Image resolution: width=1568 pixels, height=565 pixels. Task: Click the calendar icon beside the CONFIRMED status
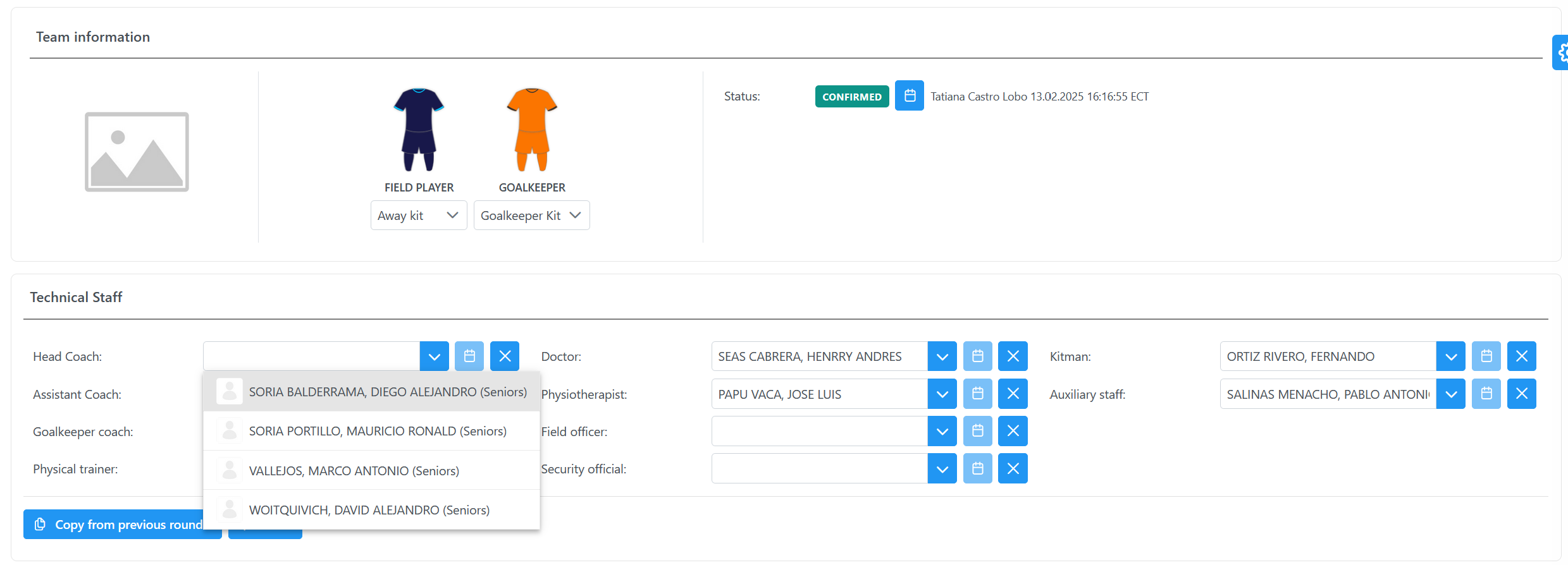[909, 96]
